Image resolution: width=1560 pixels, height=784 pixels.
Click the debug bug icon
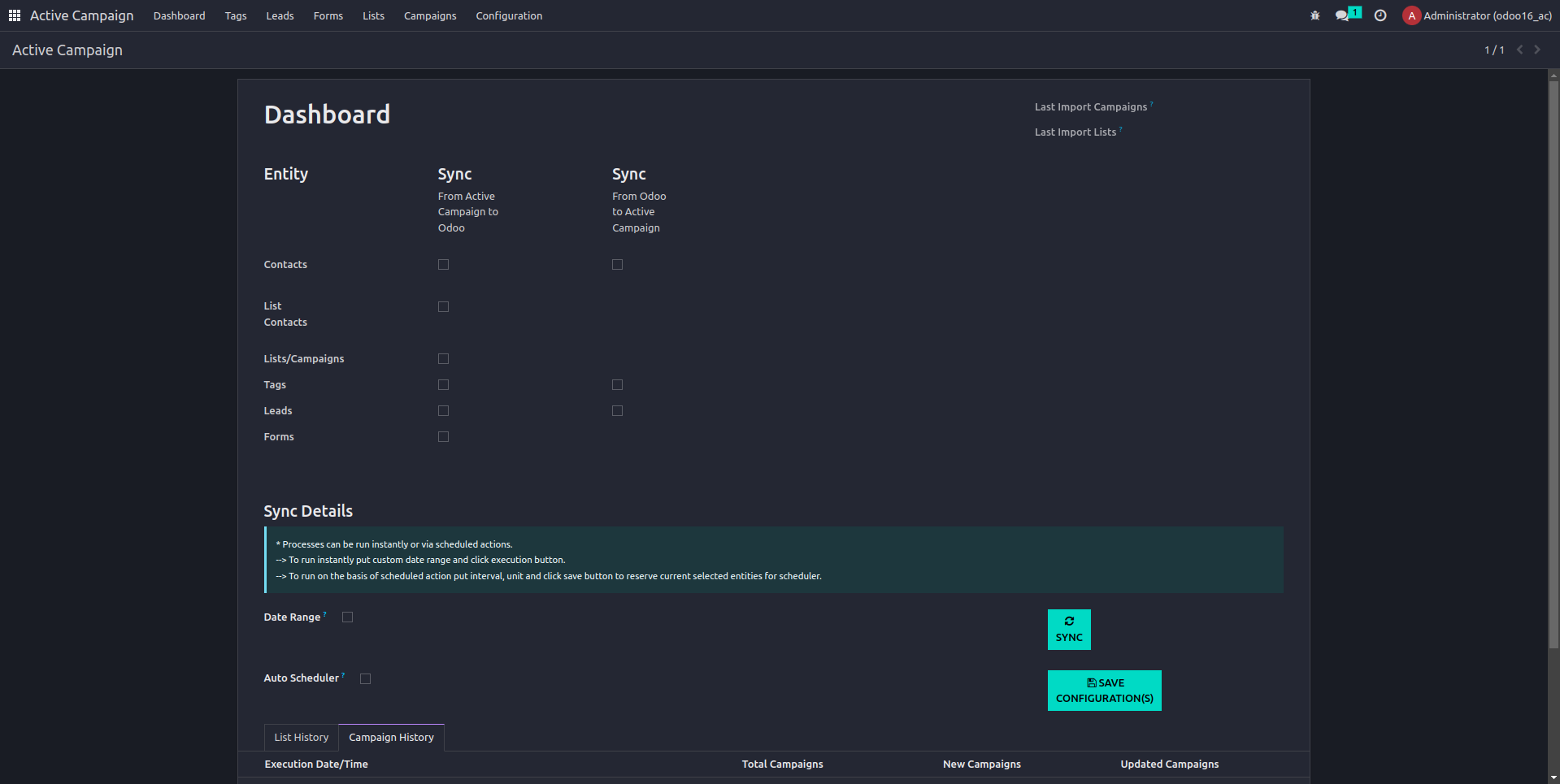click(1315, 15)
